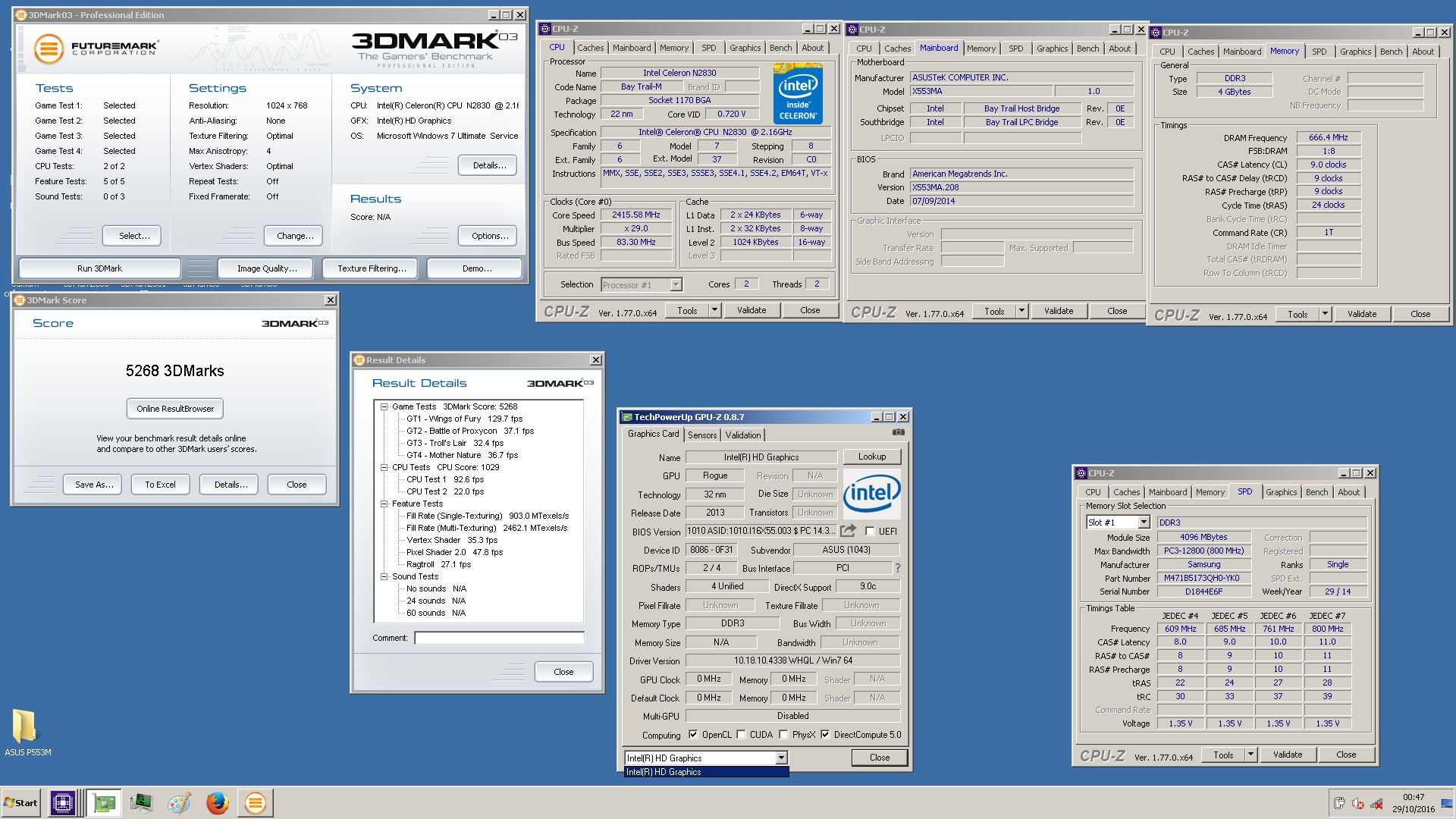Open the 3DMark03 taskbar icon
This screenshot has width=1456, height=819.
coord(256,802)
